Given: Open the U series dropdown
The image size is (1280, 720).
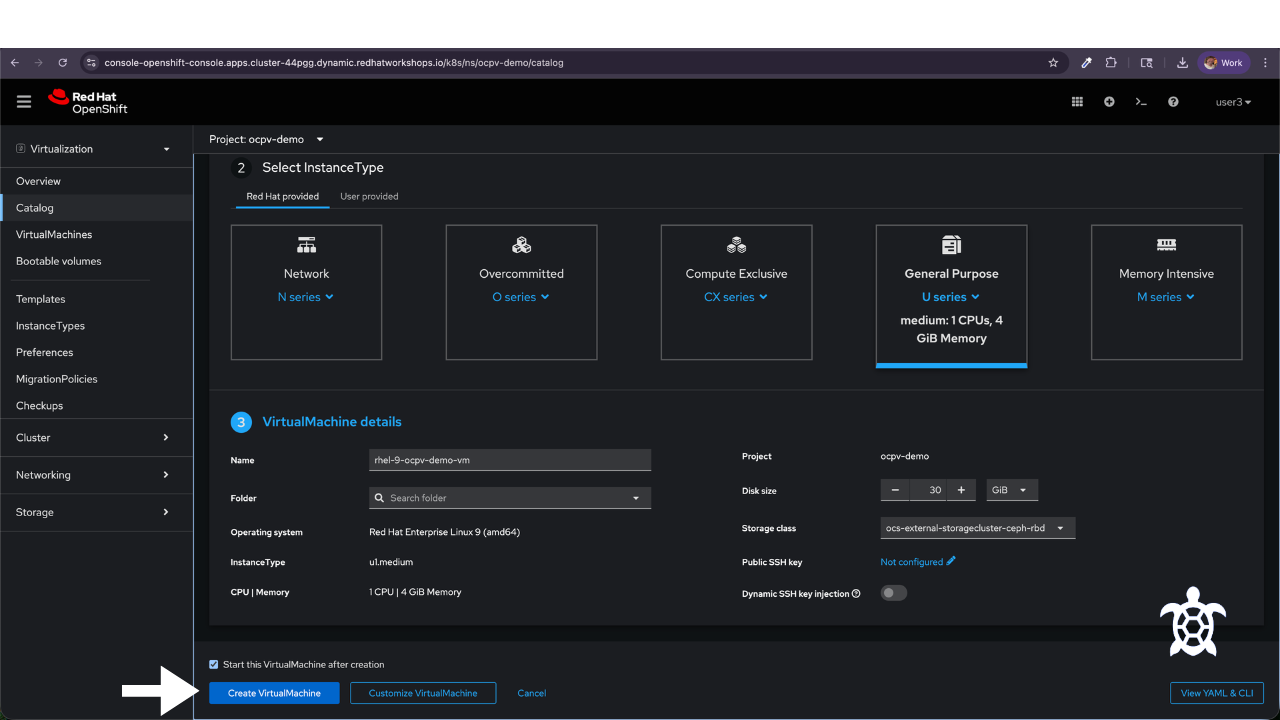Looking at the screenshot, I should 951,297.
